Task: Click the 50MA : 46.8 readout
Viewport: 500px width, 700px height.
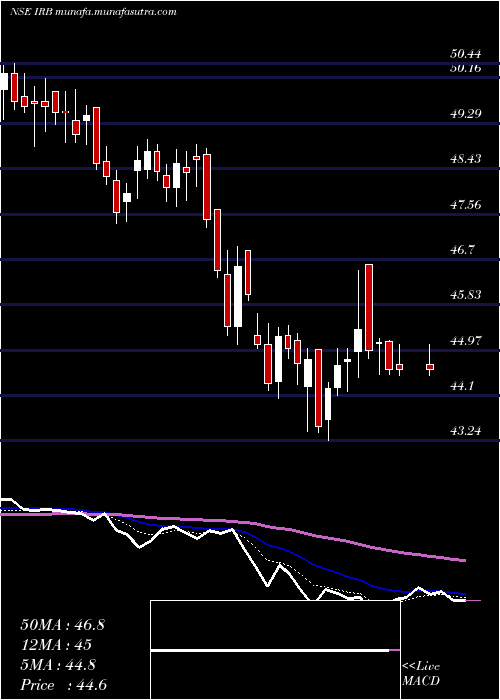Action: [62, 625]
